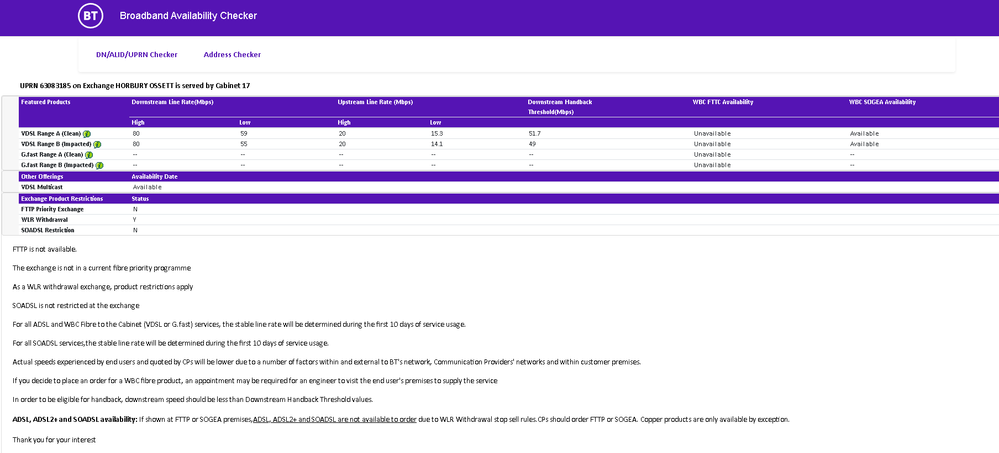The width and height of the screenshot is (999, 453).
Task: Click 'SOADSL is not restricted at the exchange' line
Action: (76, 306)
